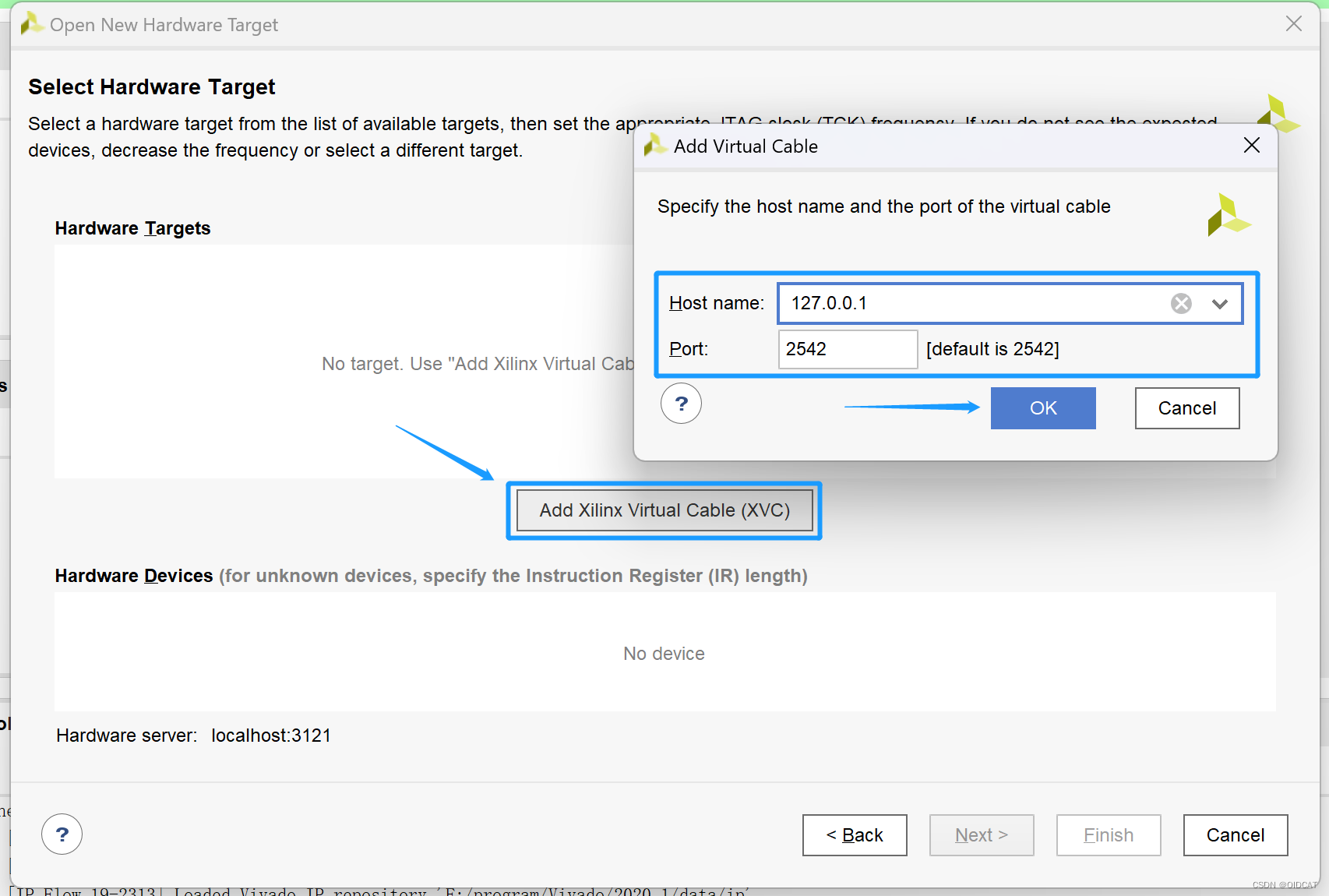Click the 'localhost:3121' hardware server text
Screen dimensions: 1329x896
click(271, 735)
